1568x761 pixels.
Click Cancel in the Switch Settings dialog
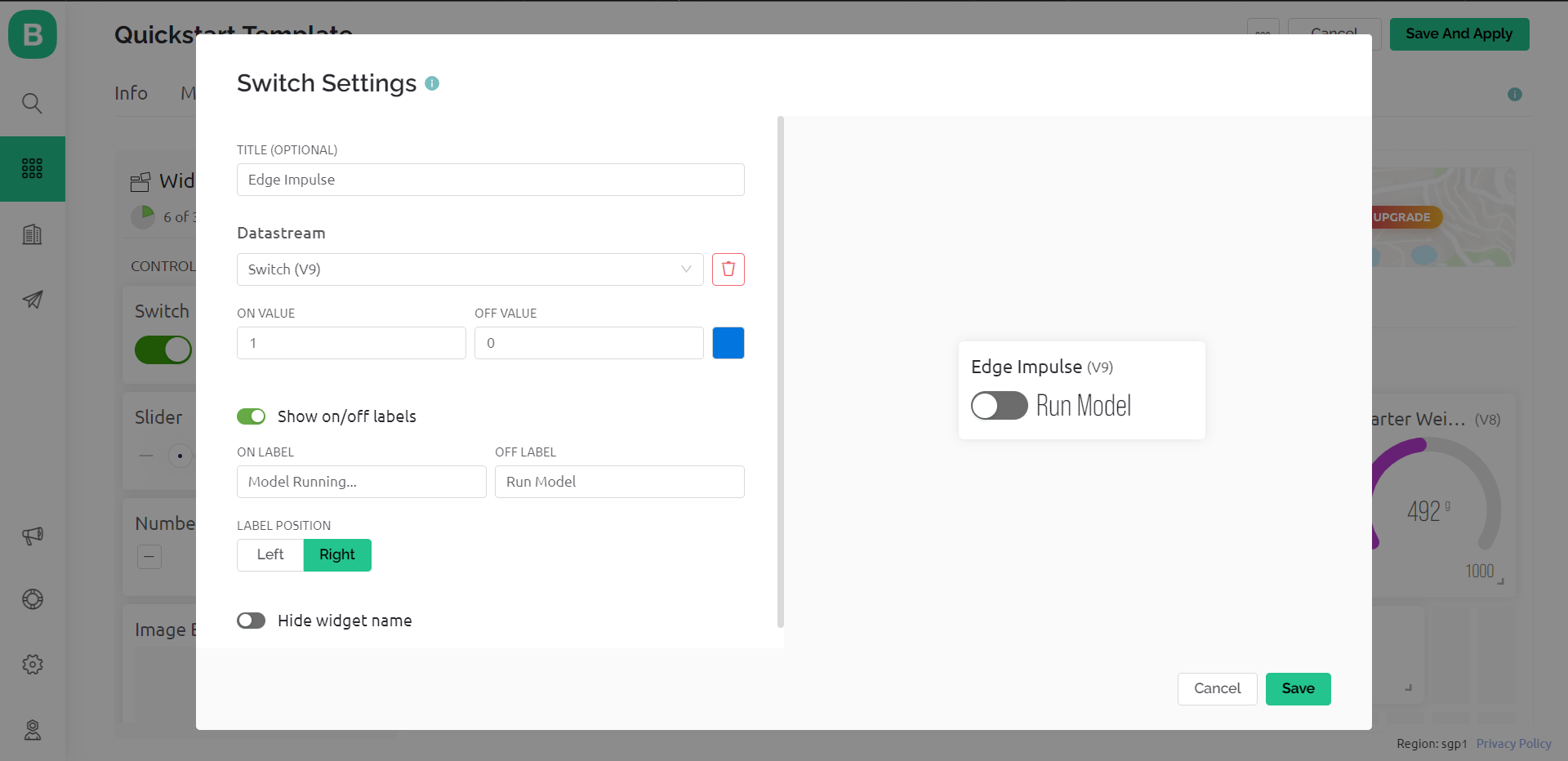tap(1217, 689)
